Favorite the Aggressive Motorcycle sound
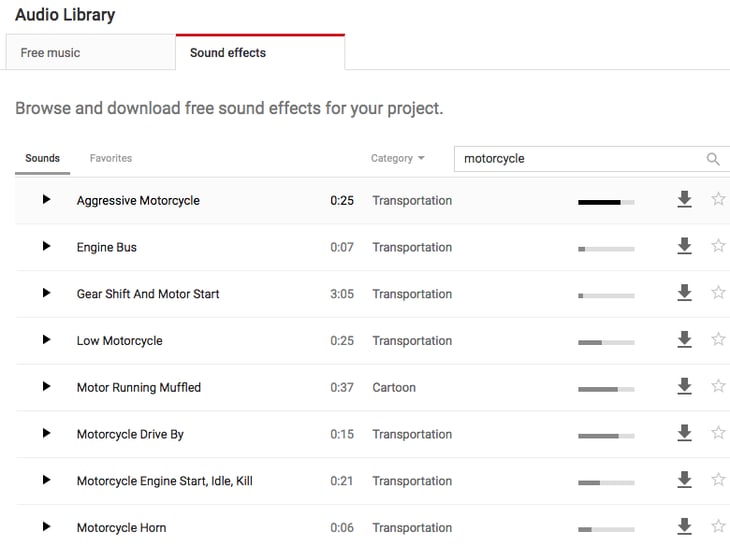The height and width of the screenshot is (546, 730). coord(718,199)
